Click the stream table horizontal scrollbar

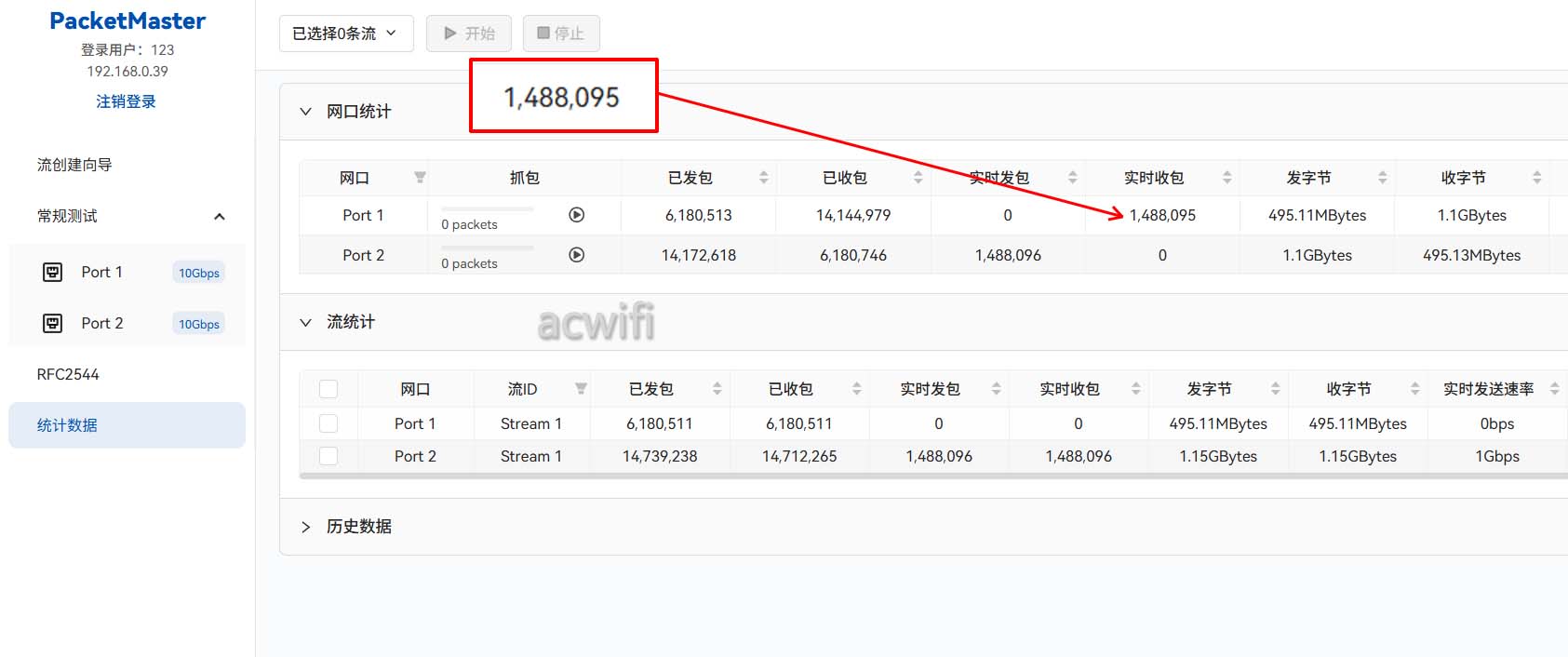pos(933,476)
